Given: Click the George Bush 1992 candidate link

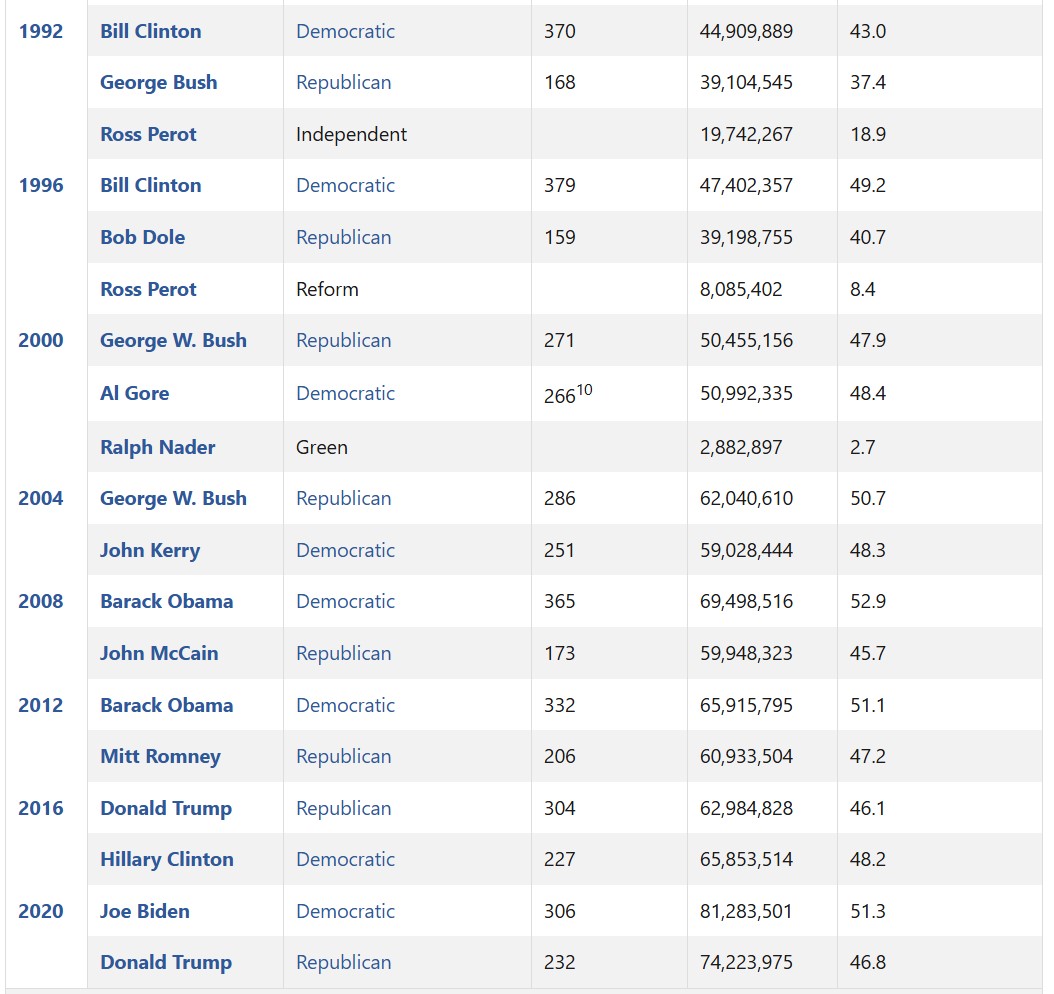Looking at the screenshot, I should coord(158,82).
